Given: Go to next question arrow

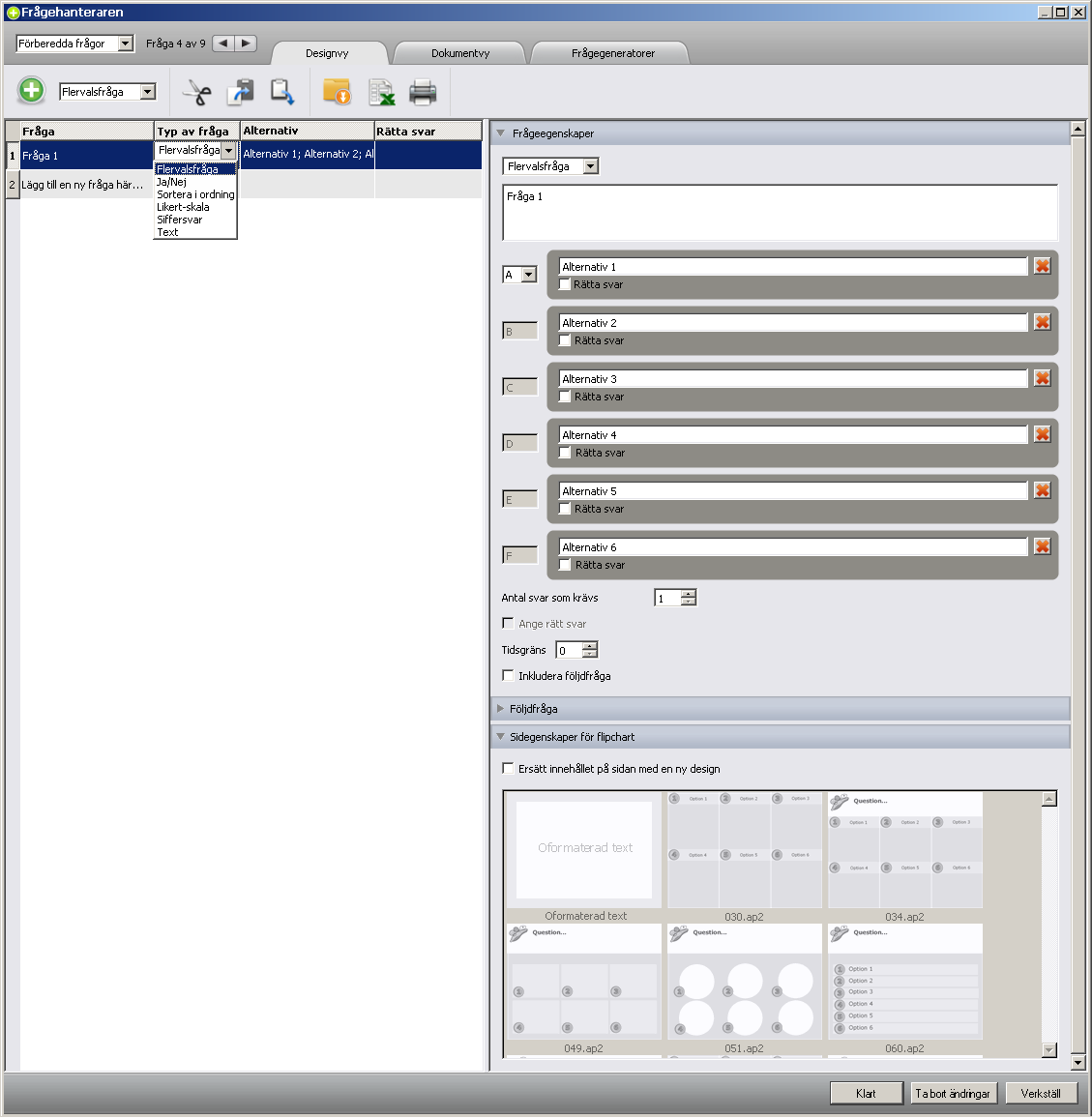Looking at the screenshot, I should click(x=246, y=44).
